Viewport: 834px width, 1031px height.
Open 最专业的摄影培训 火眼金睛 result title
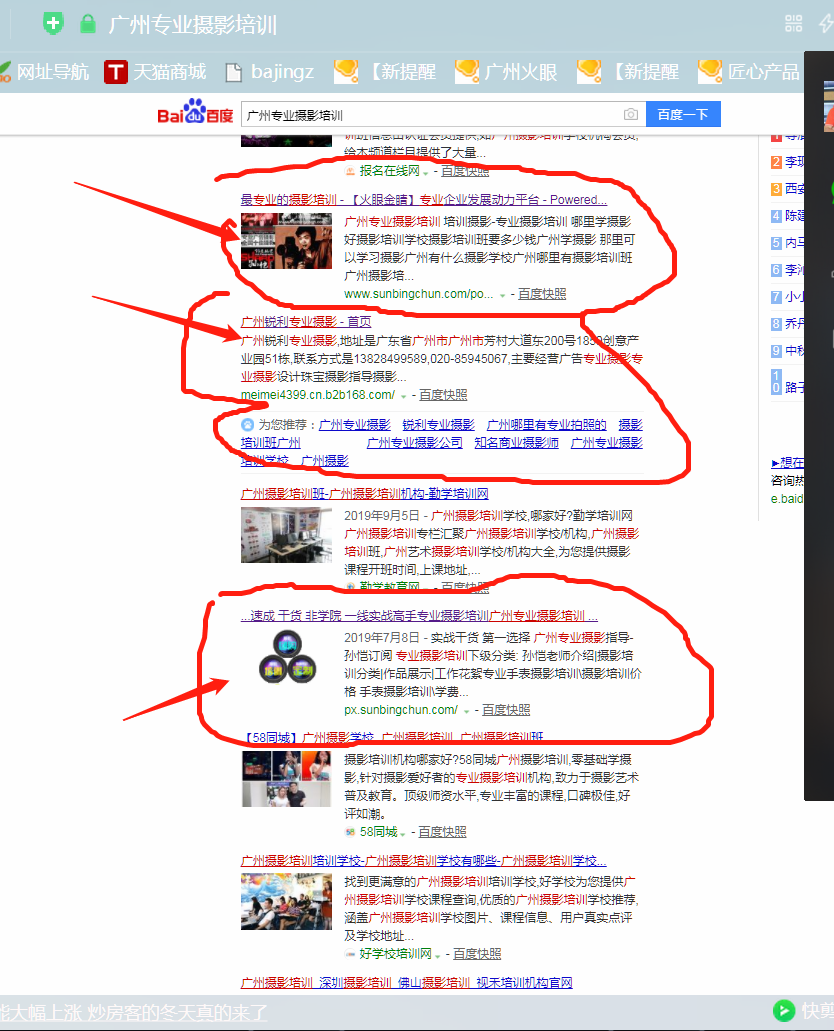point(424,199)
